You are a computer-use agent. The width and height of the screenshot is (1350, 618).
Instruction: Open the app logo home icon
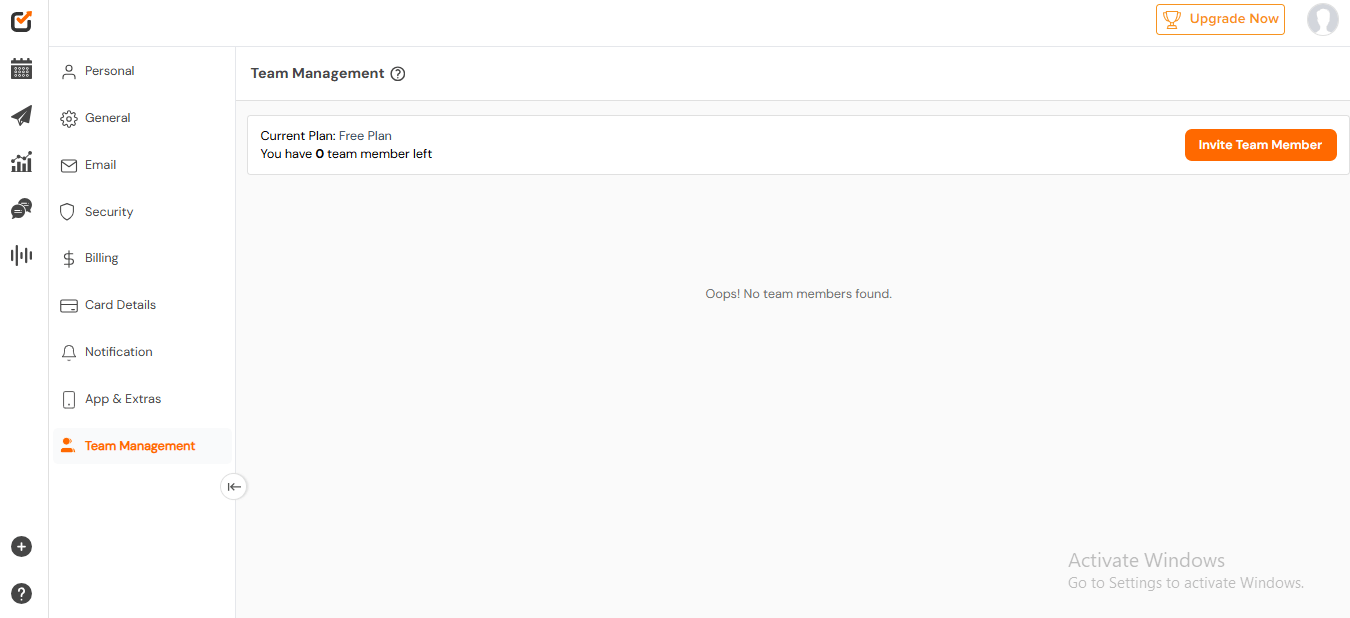click(x=21, y=20)
